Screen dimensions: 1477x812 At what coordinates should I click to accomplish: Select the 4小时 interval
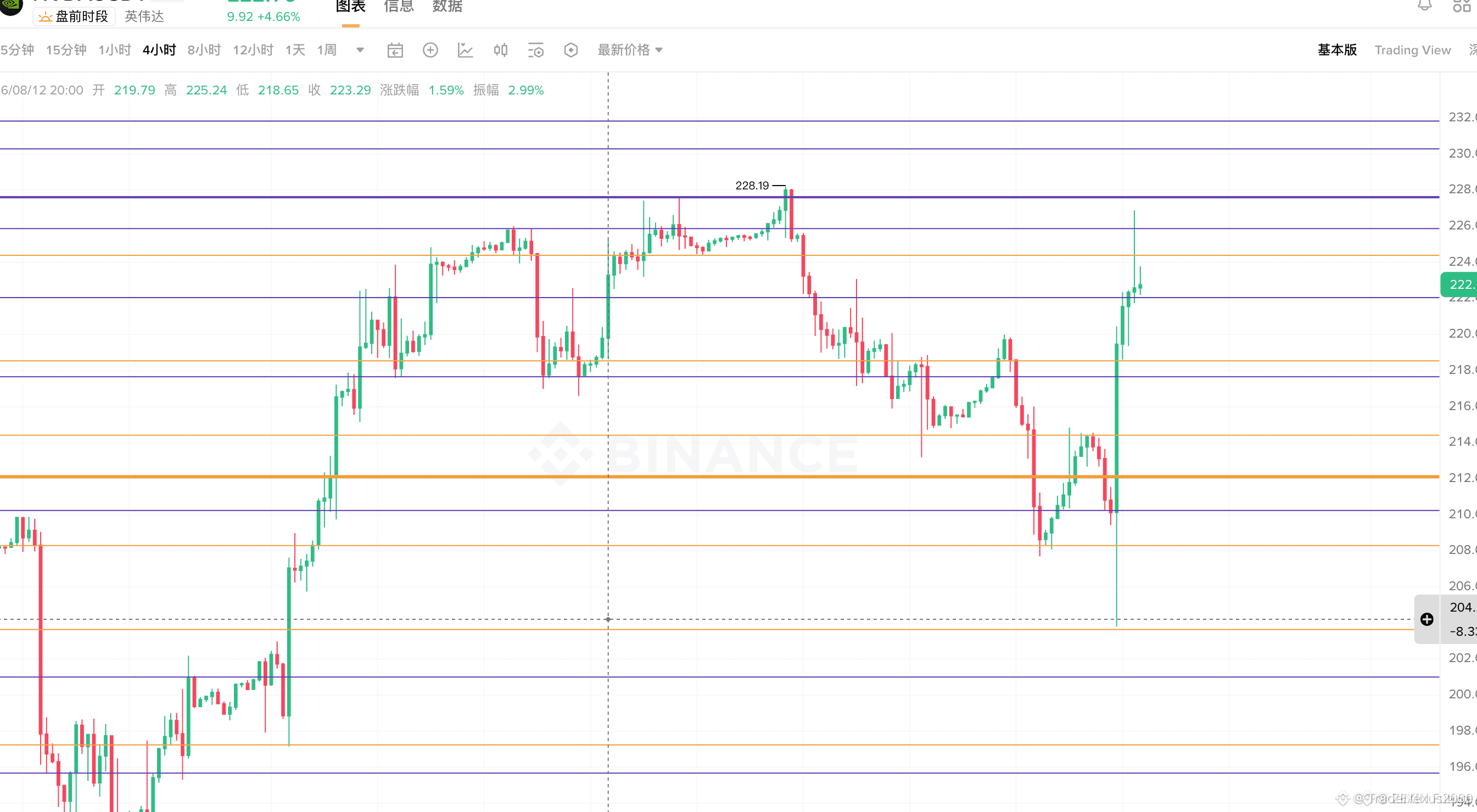click(x=159, y=50)
